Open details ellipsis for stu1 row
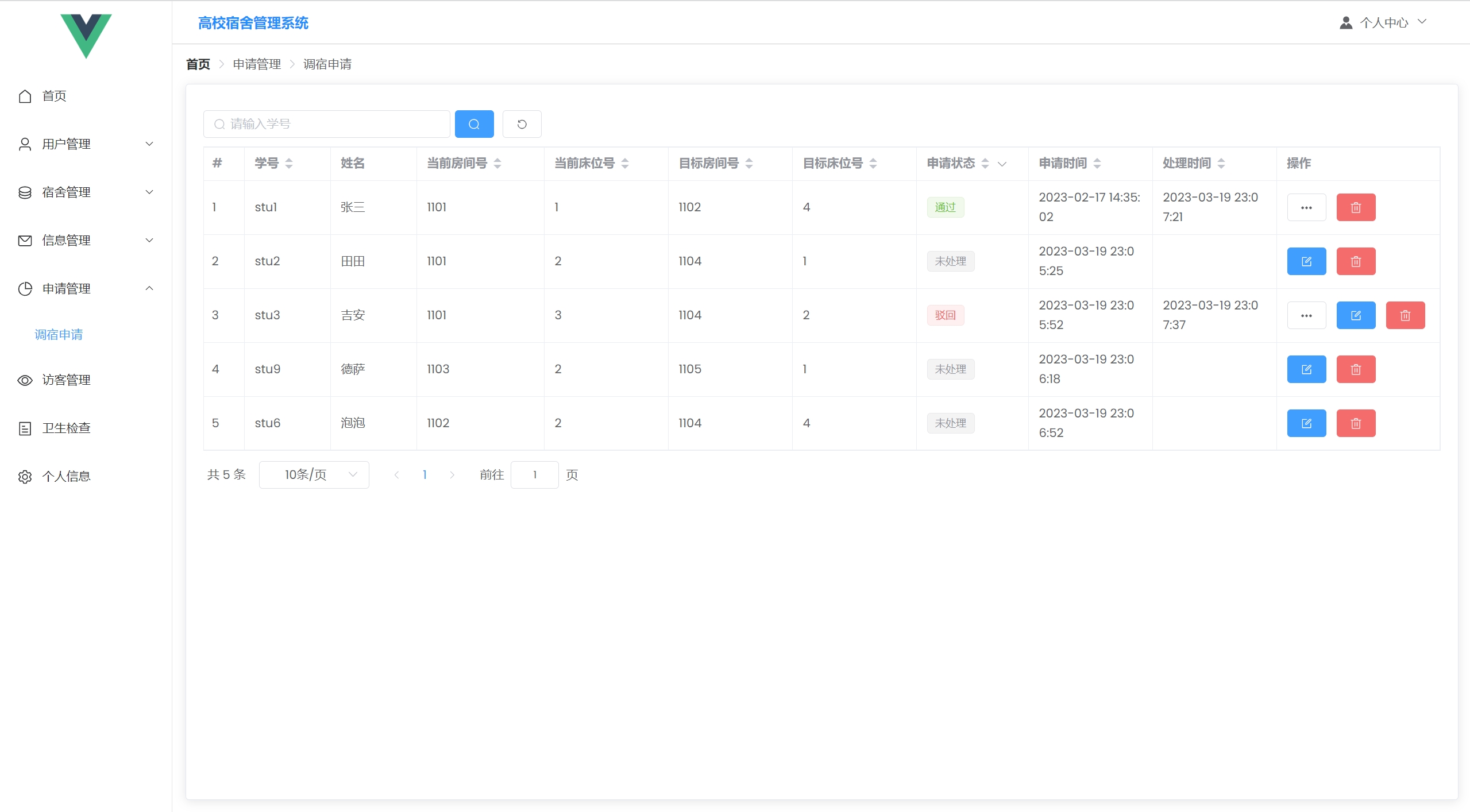This screenshot has height=812, width=1470. (x=1306, y=207)
